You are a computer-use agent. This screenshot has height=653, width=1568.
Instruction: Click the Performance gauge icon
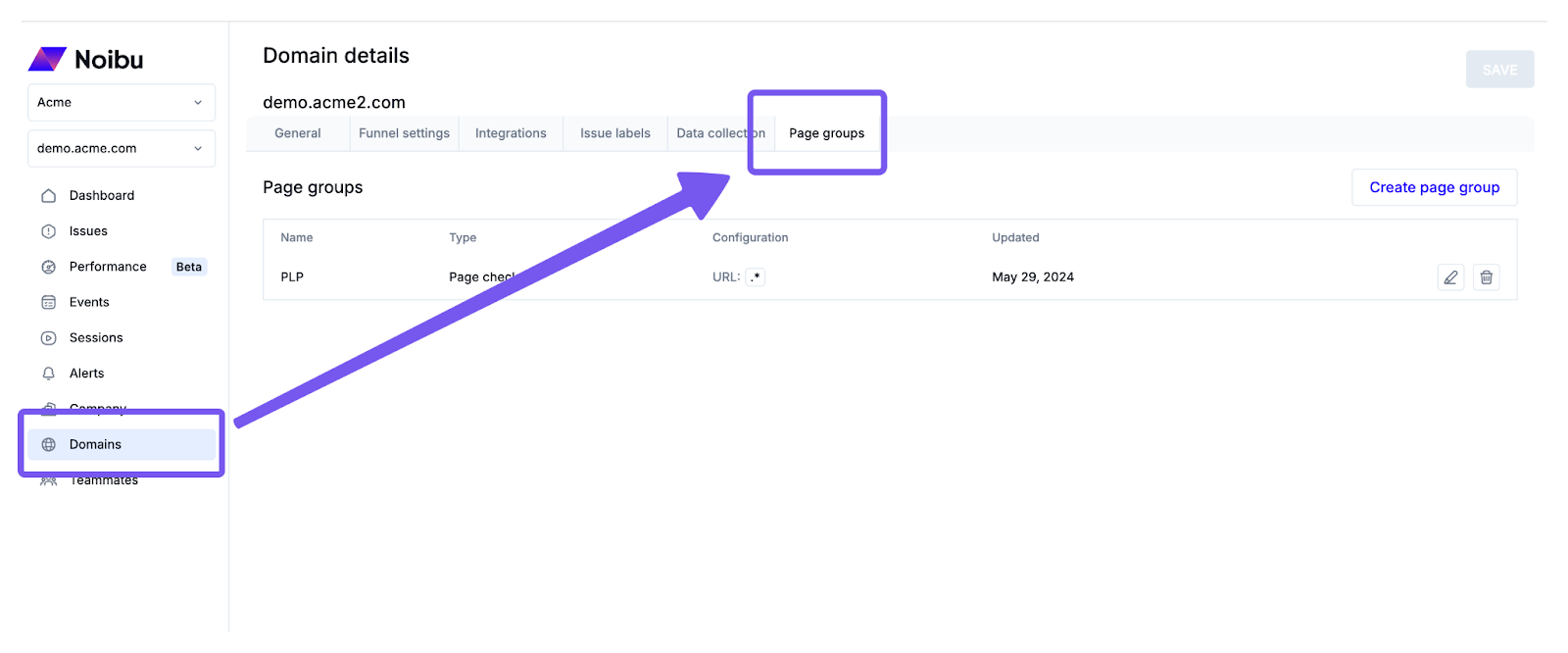point(49,267)
